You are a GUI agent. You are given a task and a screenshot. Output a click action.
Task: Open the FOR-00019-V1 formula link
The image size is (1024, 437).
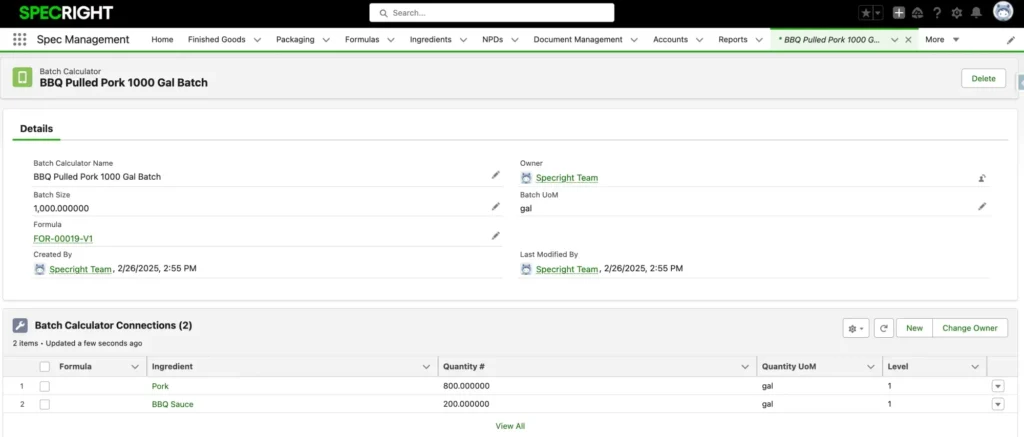tap(63, 239)
